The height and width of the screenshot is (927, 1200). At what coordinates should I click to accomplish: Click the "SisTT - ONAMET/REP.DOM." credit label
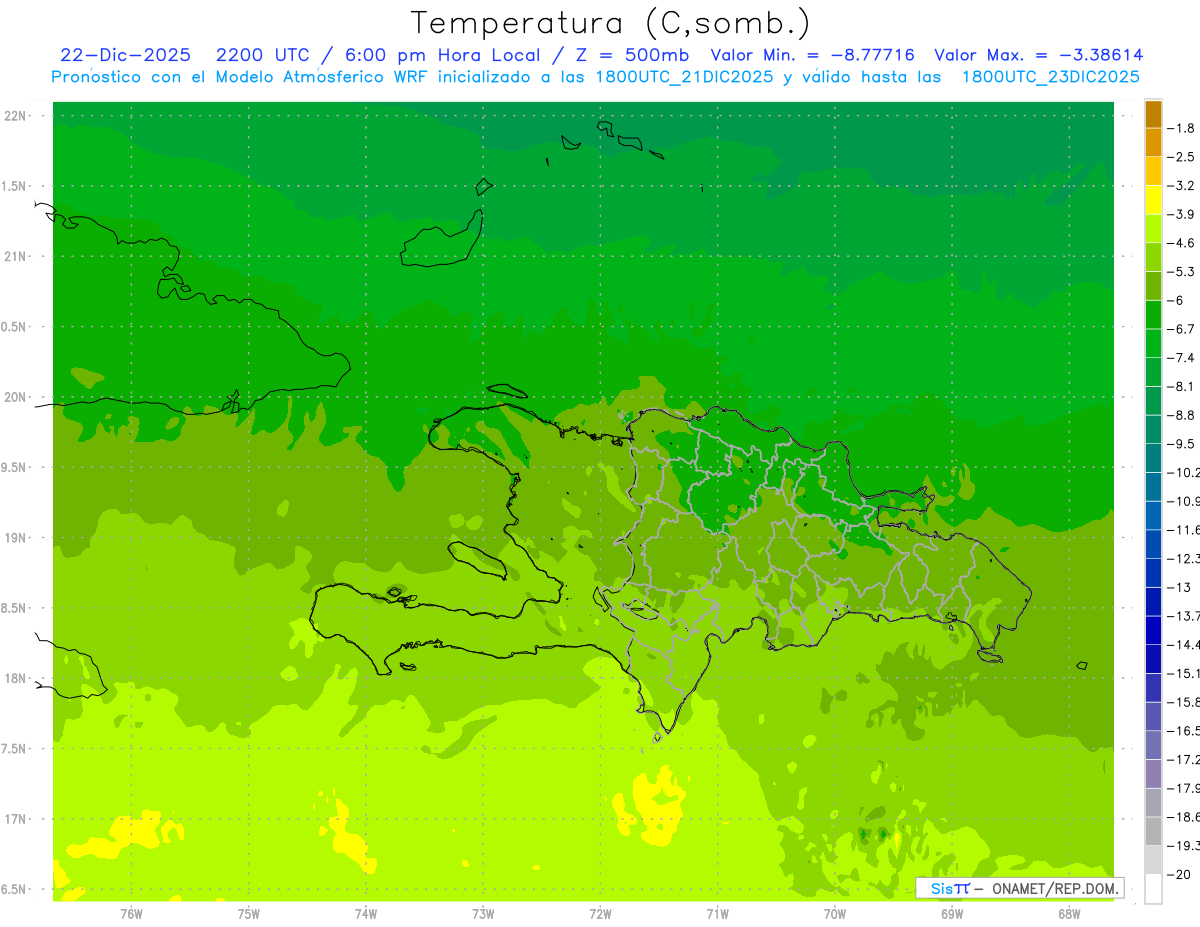pyautogui.click(x=1020, y=888)
